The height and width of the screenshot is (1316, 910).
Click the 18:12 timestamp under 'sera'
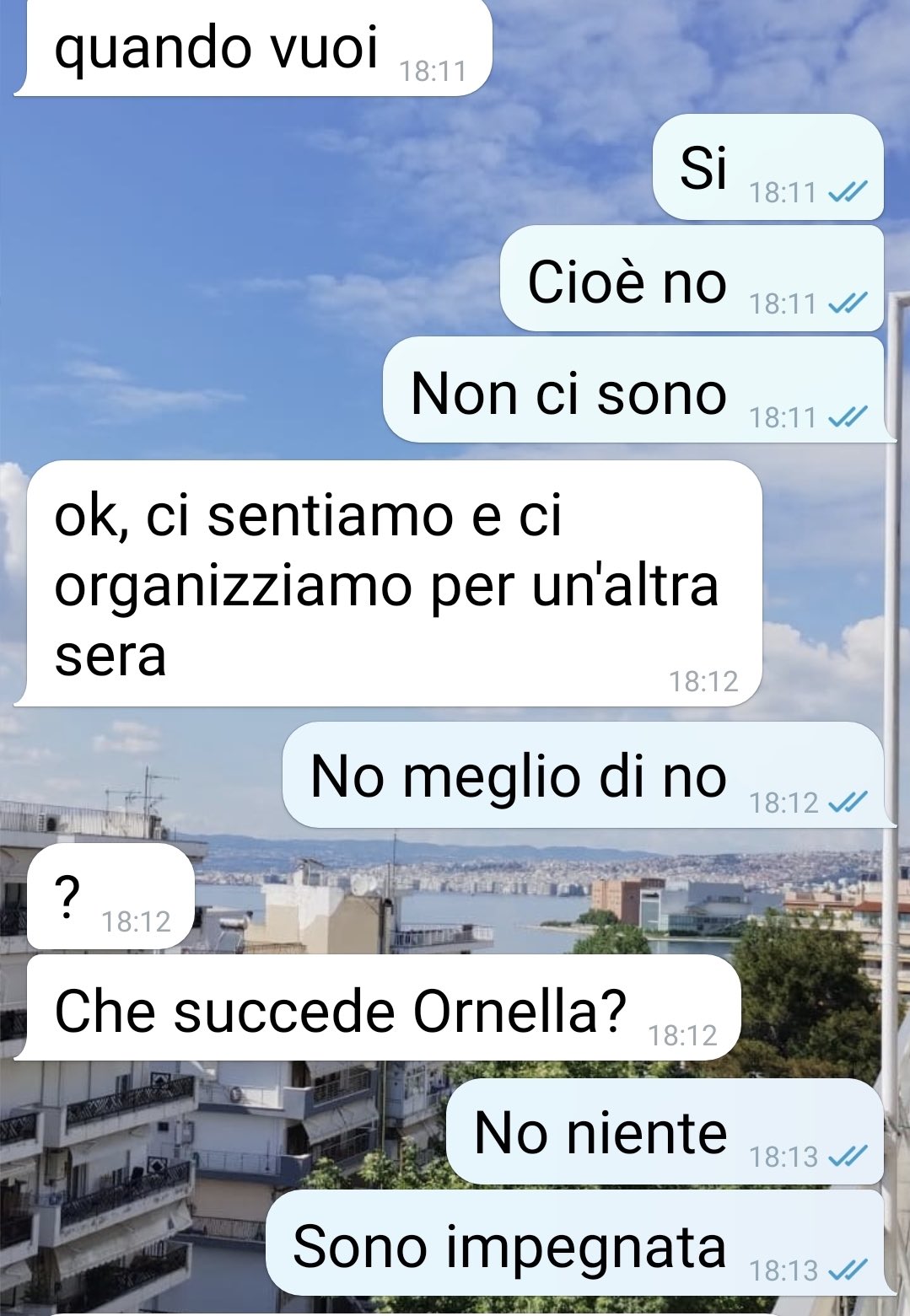[x=703, y=680]
